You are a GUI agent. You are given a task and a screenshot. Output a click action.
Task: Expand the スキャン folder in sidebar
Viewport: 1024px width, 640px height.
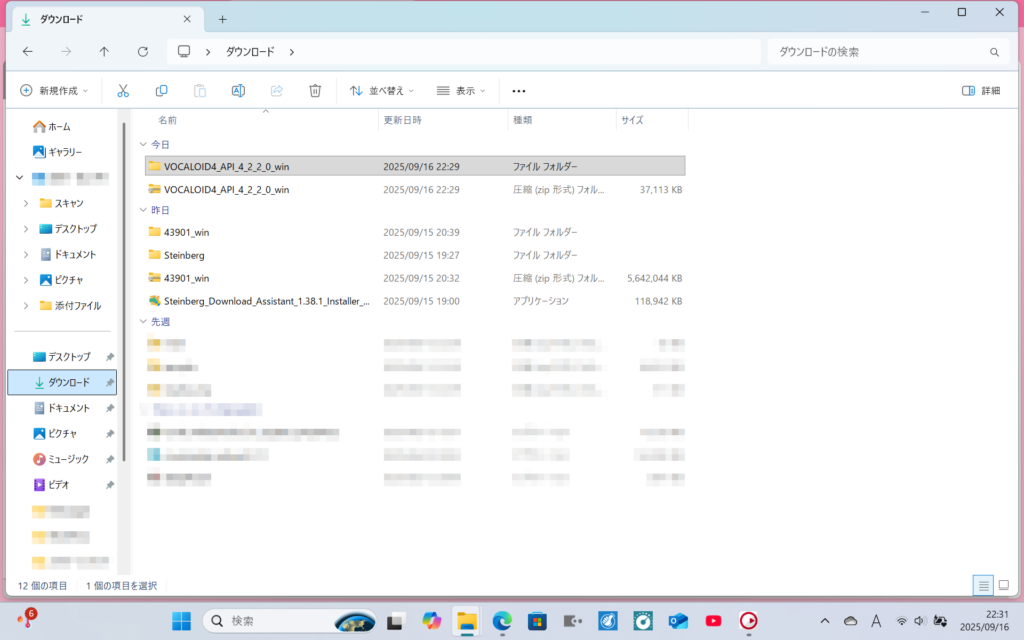[26, 203]
